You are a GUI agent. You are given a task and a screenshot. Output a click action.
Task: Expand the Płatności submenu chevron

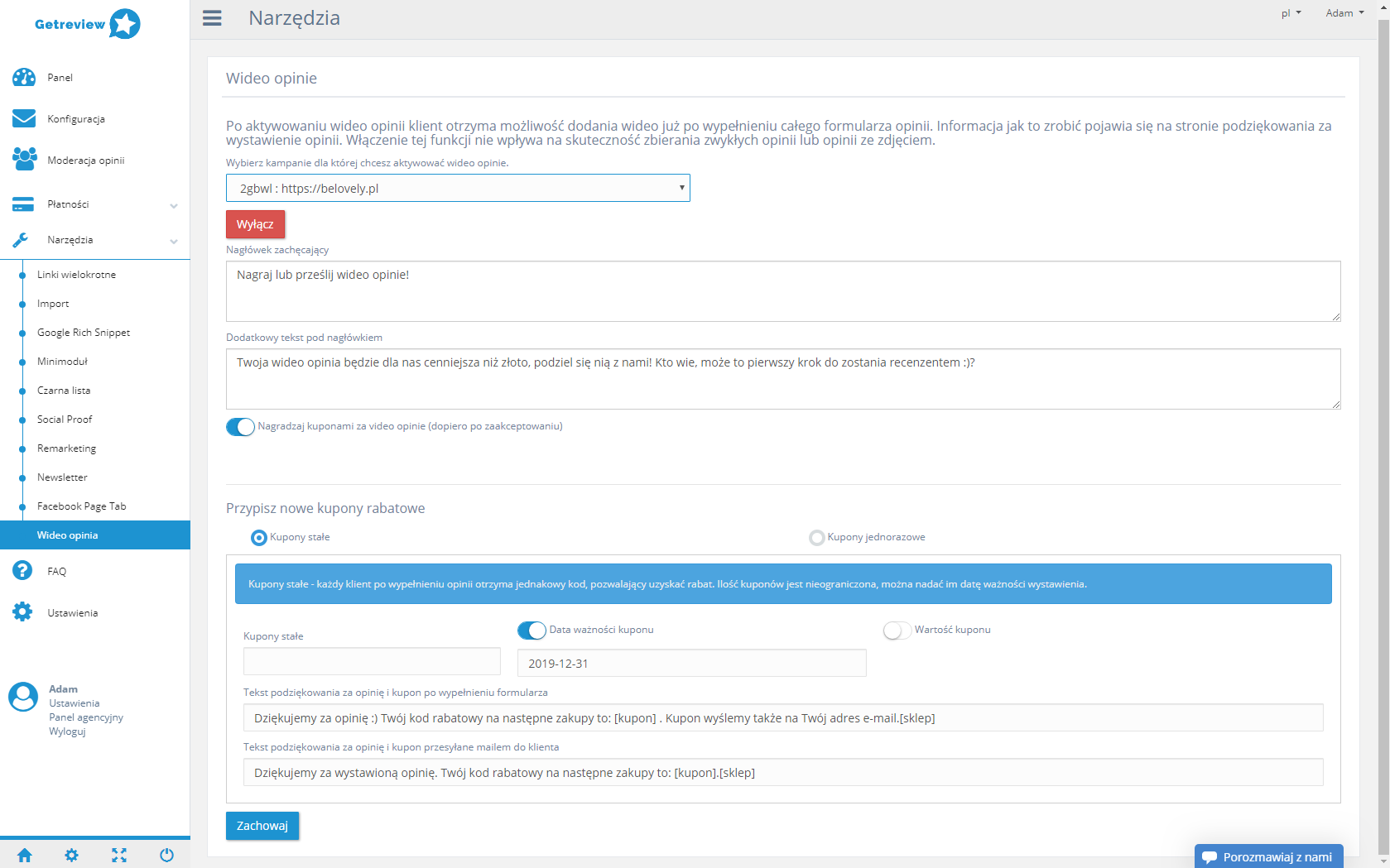174,205
